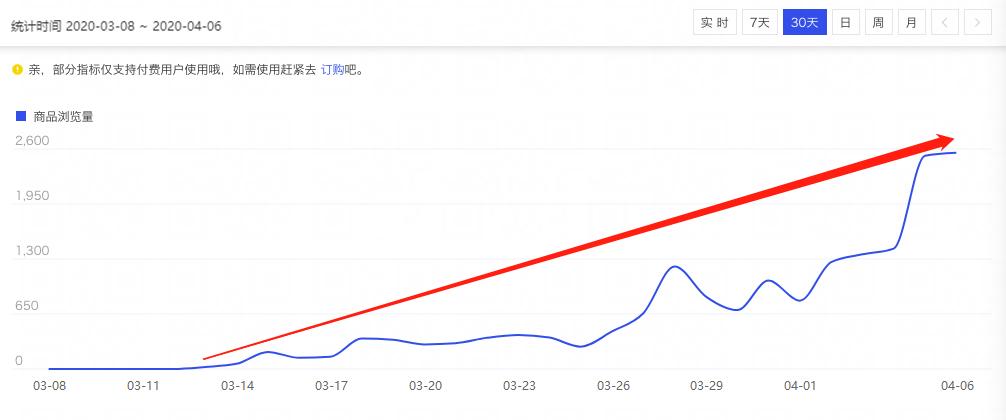Click the next period arrow button

pyautogui.click(x=976, y=22)
